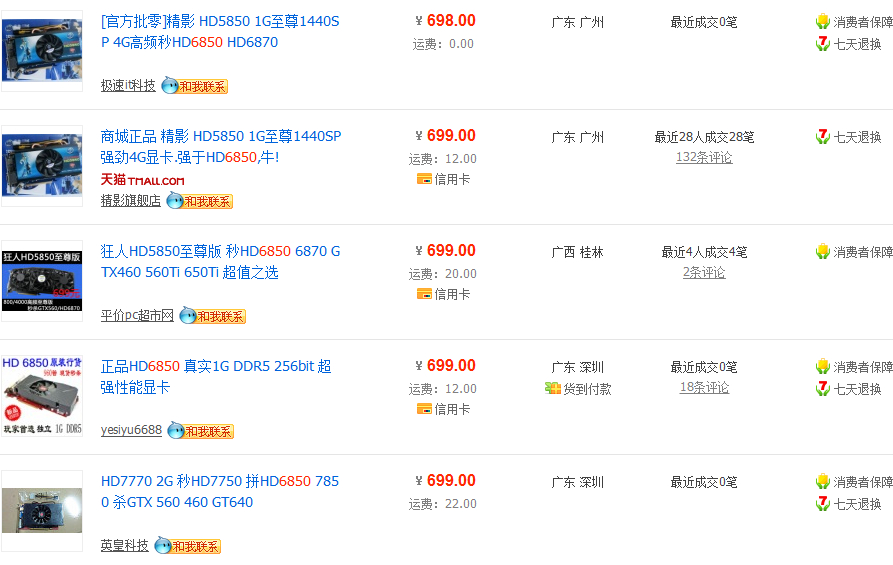Contact seller 精影旗舰店 via Wangwang icon
Viewport: 893px width, 565px height.
click(199, 201)
